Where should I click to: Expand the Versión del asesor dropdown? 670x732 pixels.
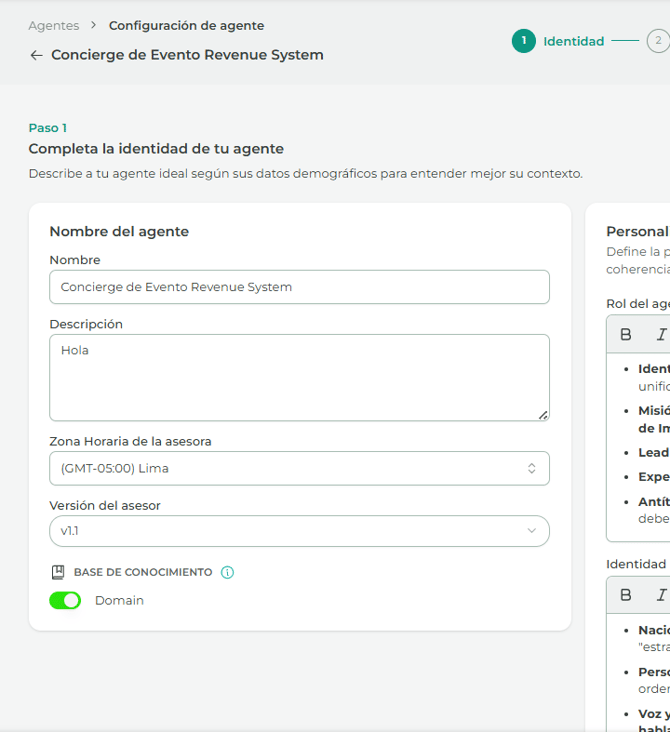tap(299, 531)
